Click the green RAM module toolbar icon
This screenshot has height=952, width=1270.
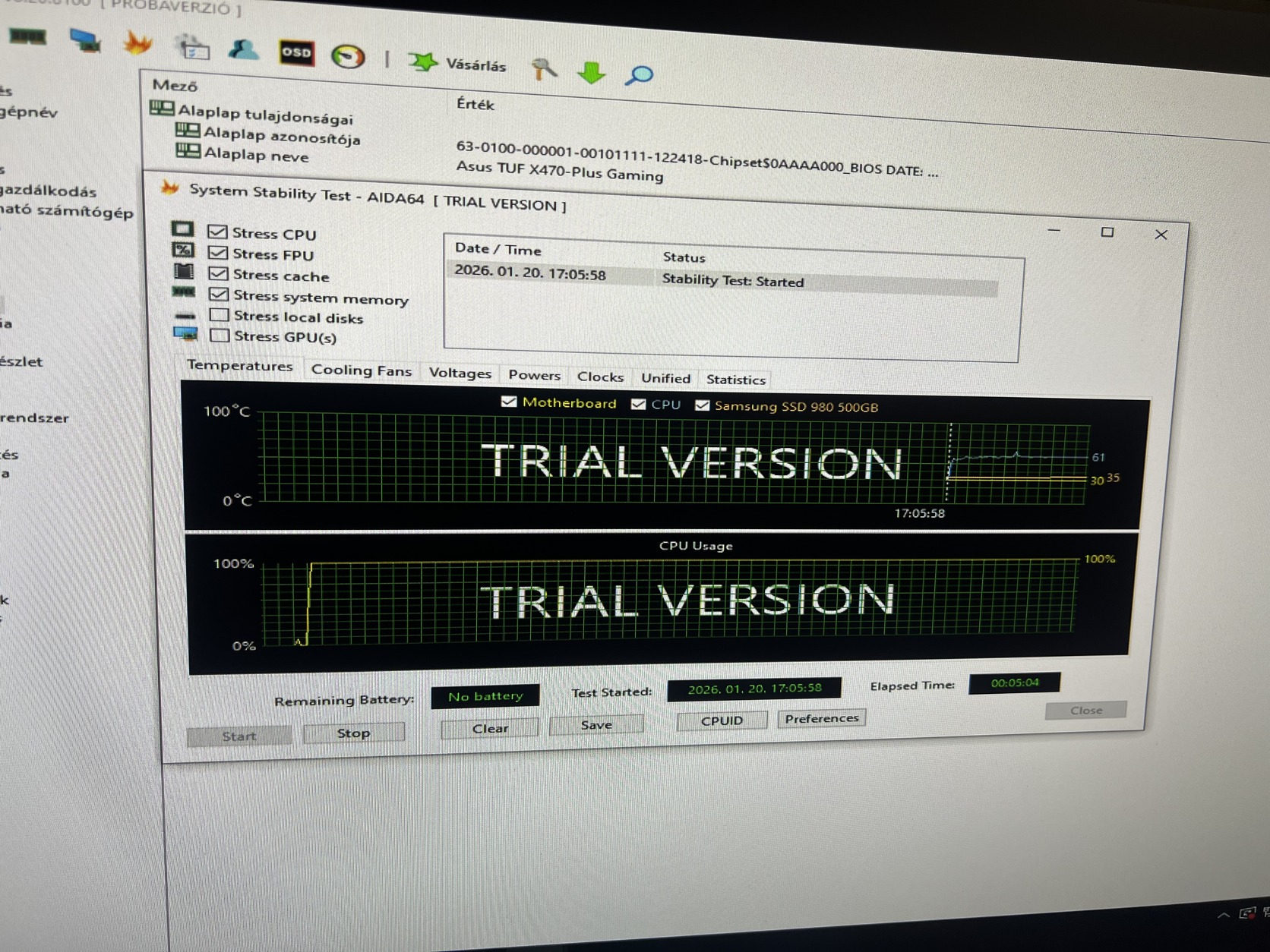click(28, 36)
